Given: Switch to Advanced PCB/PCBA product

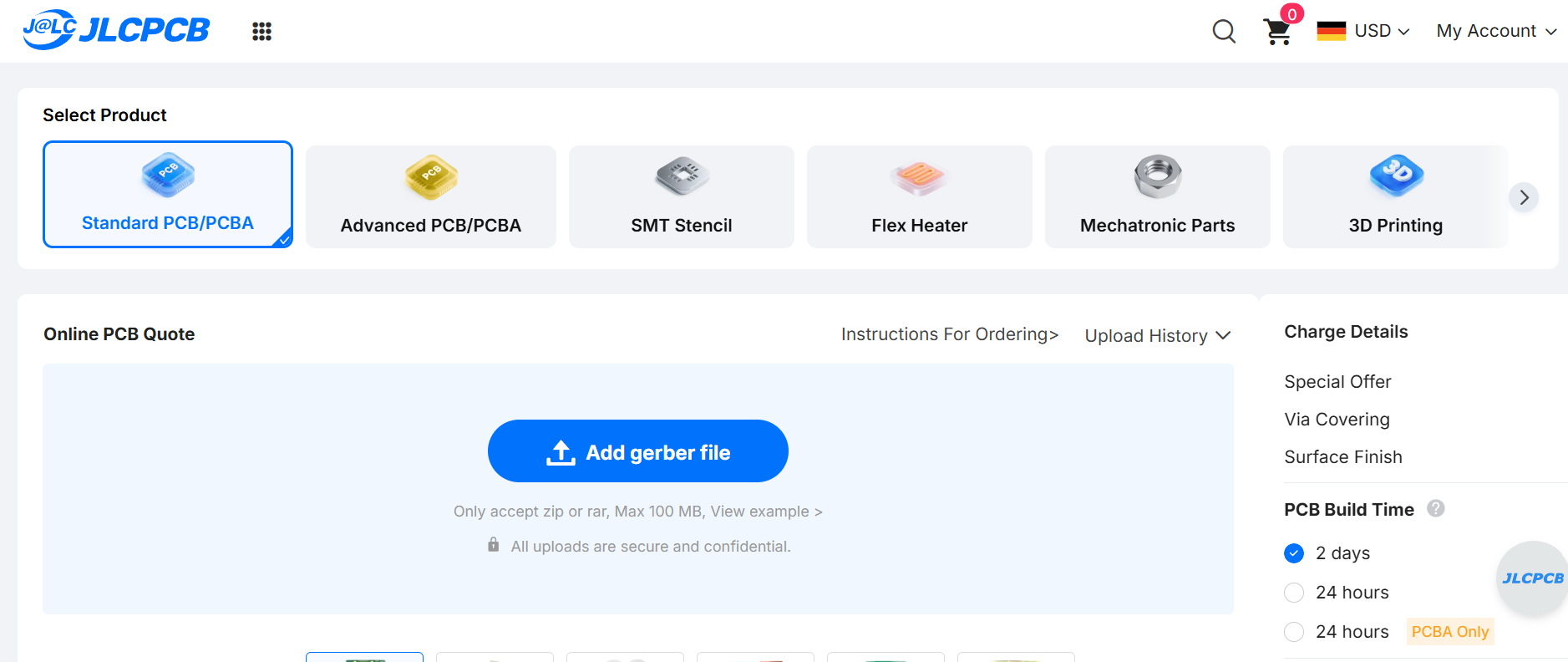Looking at the screenshot, I should click(431, 197).
